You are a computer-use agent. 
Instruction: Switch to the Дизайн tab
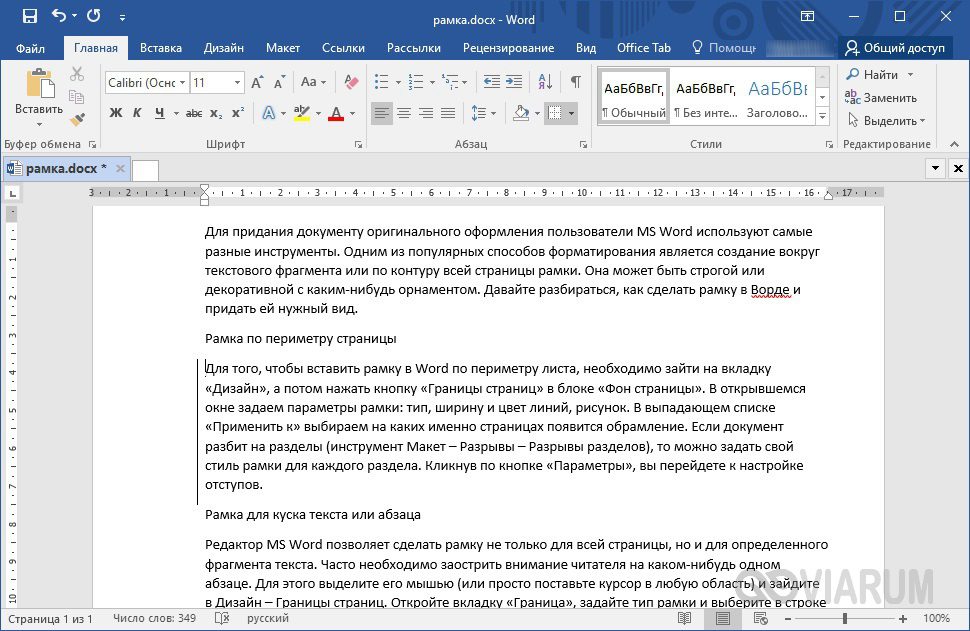[x=224, y=48]
